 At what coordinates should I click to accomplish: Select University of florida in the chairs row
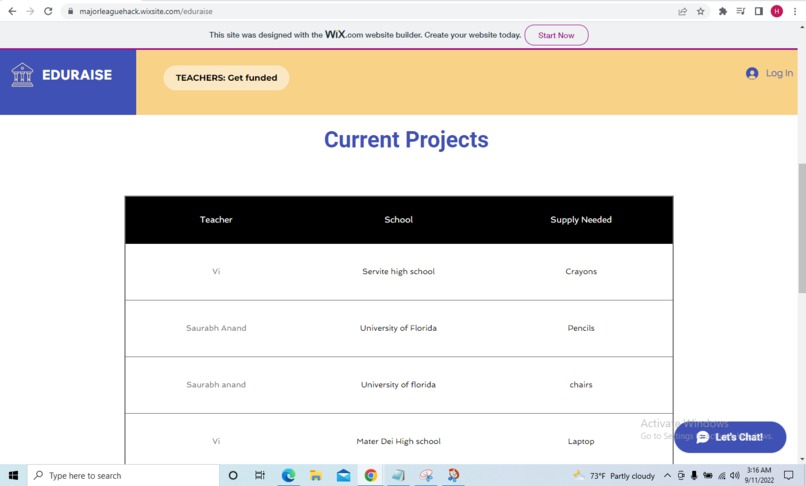(x=398, y=385)
